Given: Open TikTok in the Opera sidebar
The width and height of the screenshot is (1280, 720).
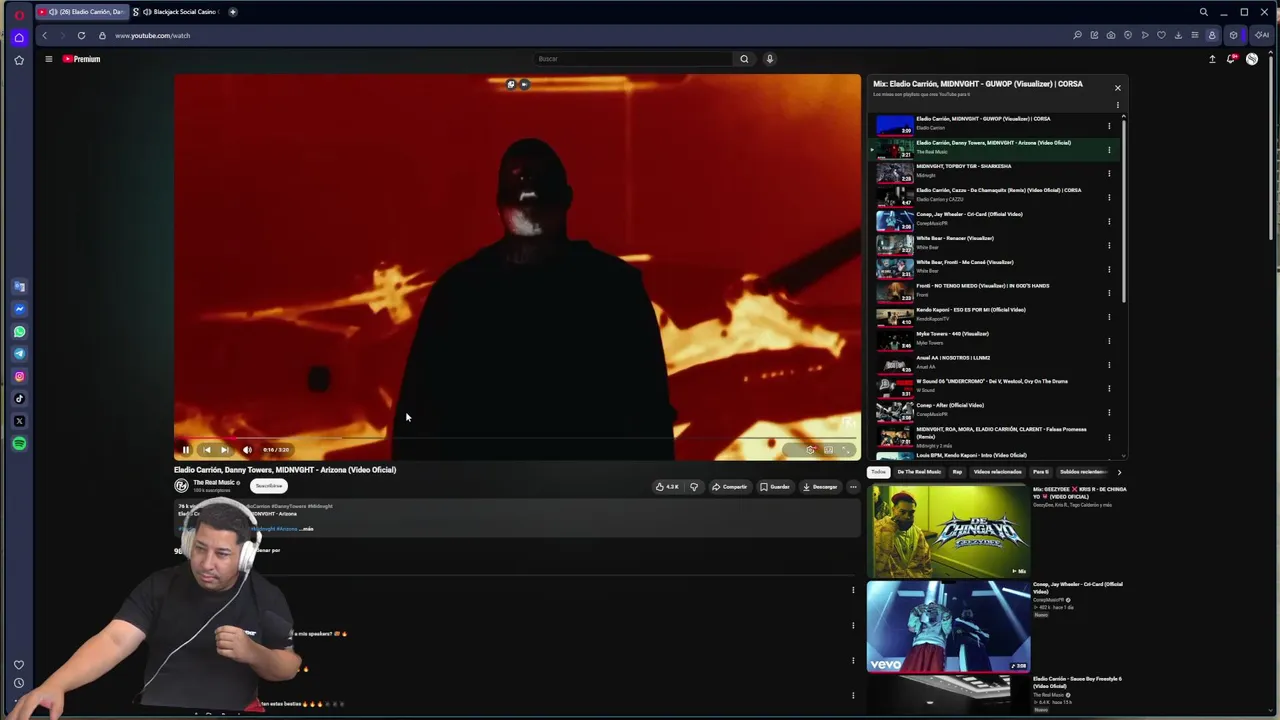Looking at the screenshot, I should coord(19,399).
